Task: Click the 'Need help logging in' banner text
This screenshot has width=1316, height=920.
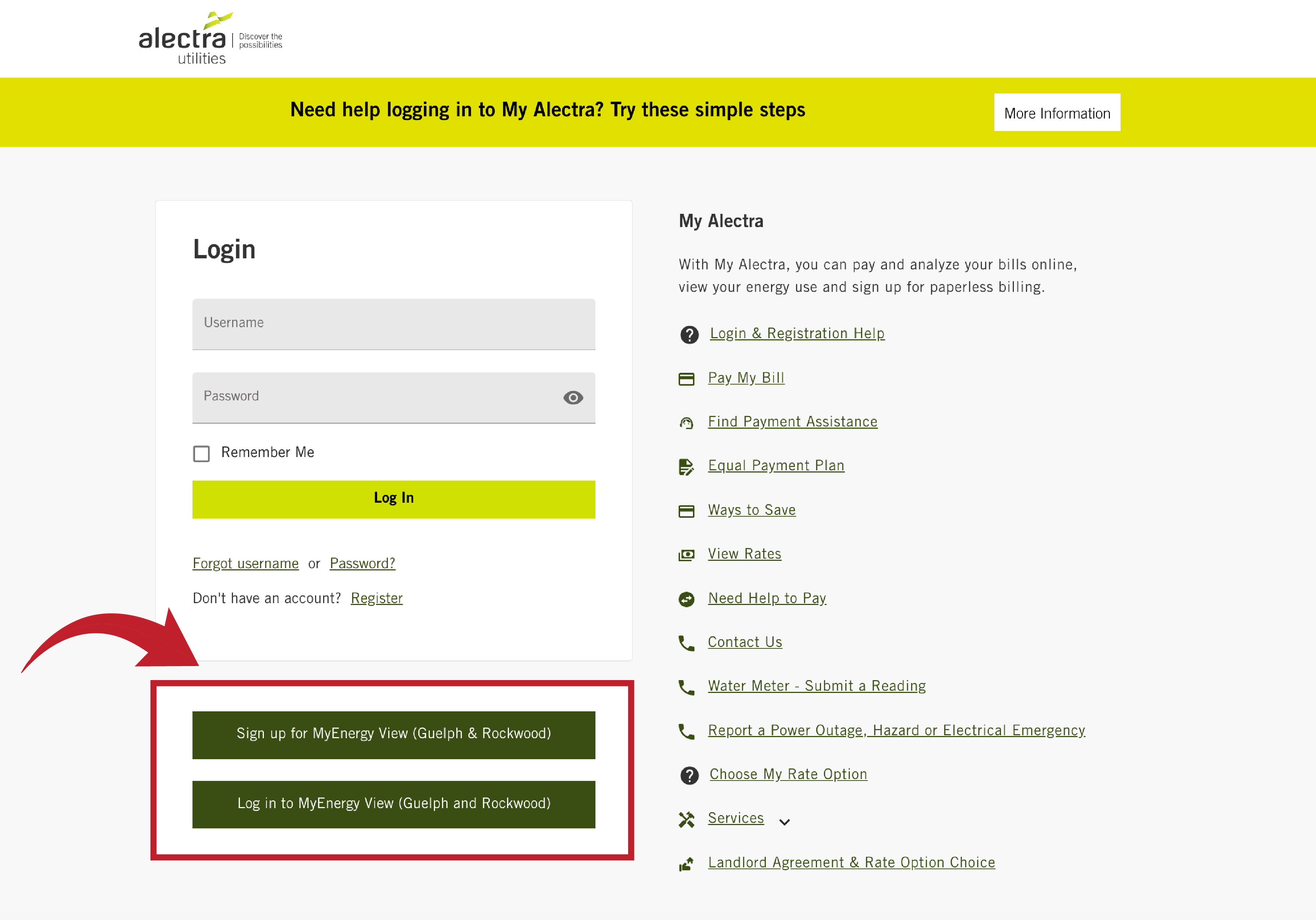Action: click(547, 110)
